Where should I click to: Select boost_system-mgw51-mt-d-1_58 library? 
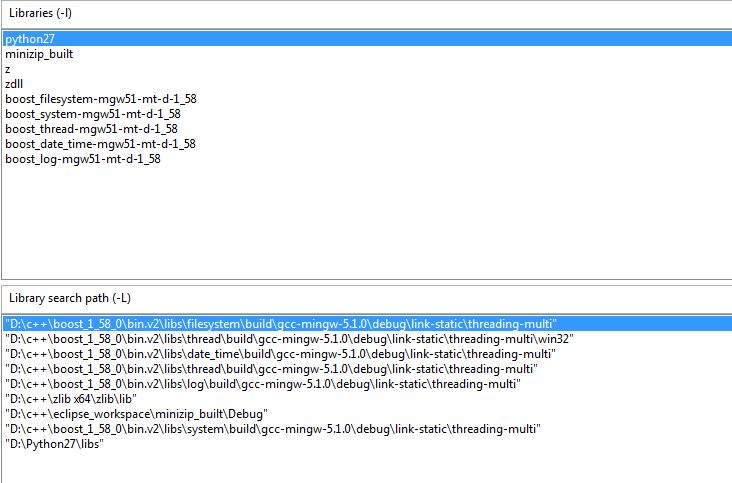pos(93,114)
